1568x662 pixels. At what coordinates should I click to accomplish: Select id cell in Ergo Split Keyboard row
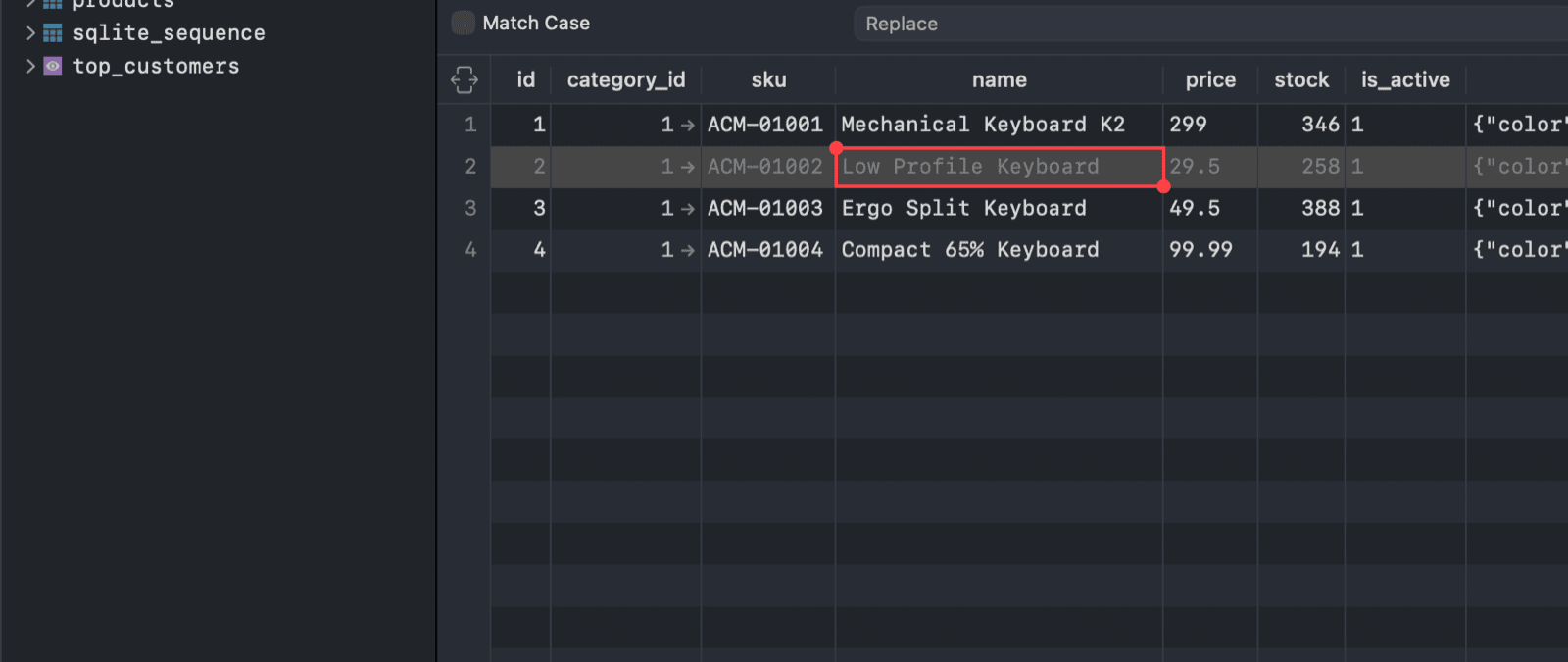pos(520,208)
